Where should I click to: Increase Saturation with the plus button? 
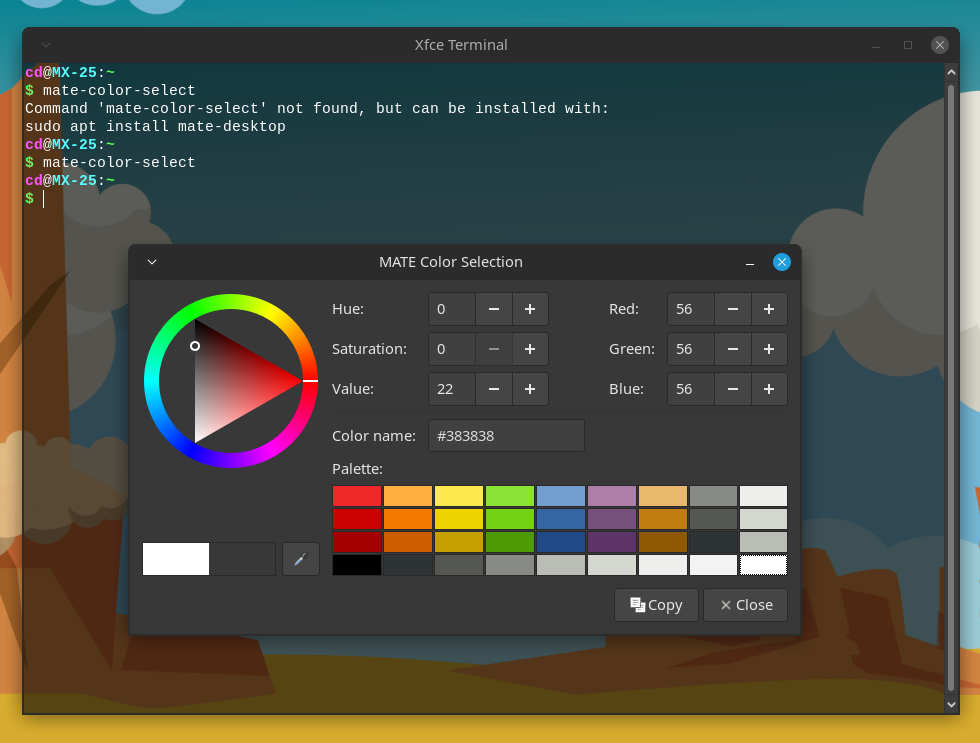coord(530,349)
